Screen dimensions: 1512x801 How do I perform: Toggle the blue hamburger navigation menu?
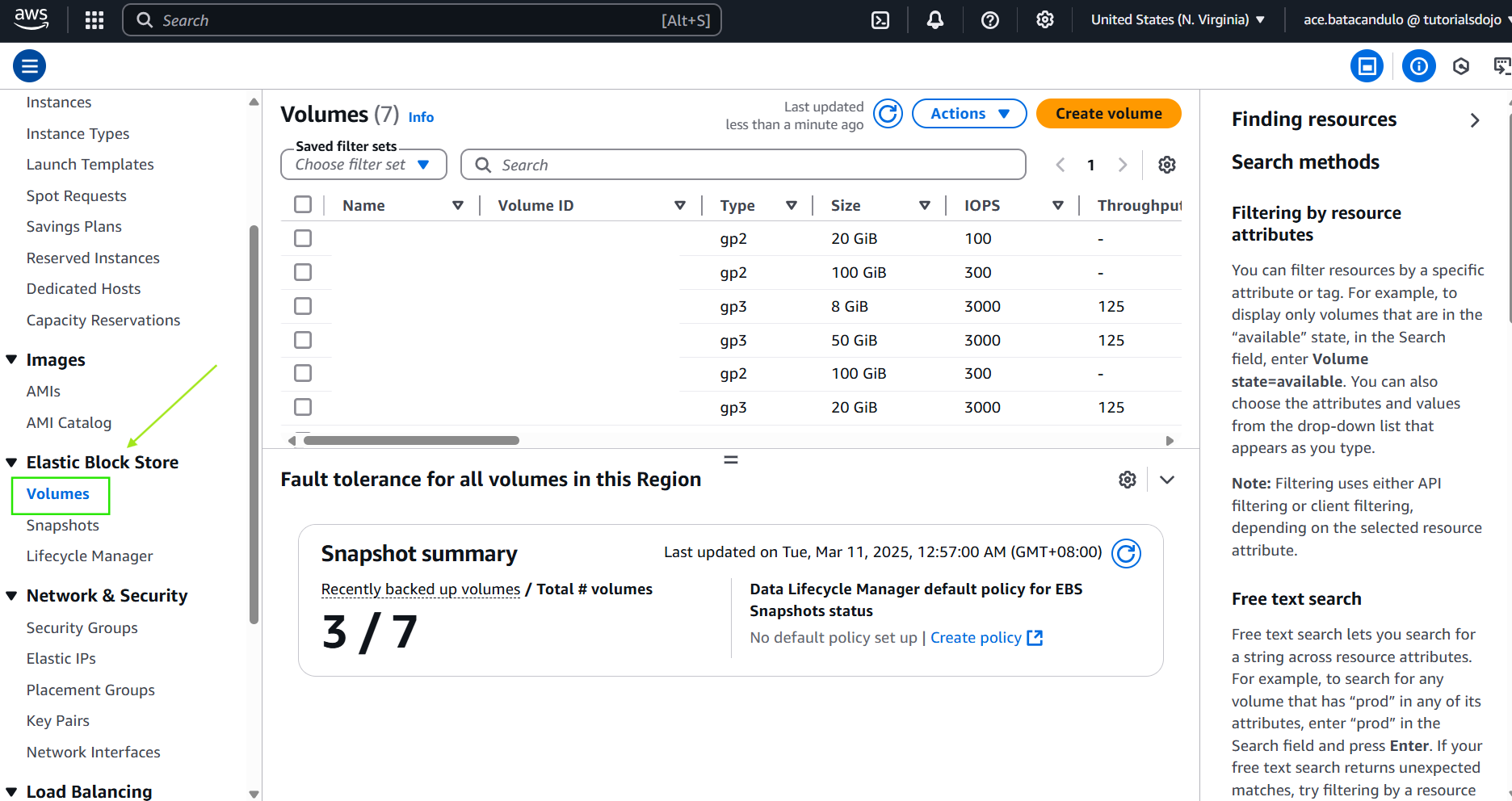coord(30,66)
